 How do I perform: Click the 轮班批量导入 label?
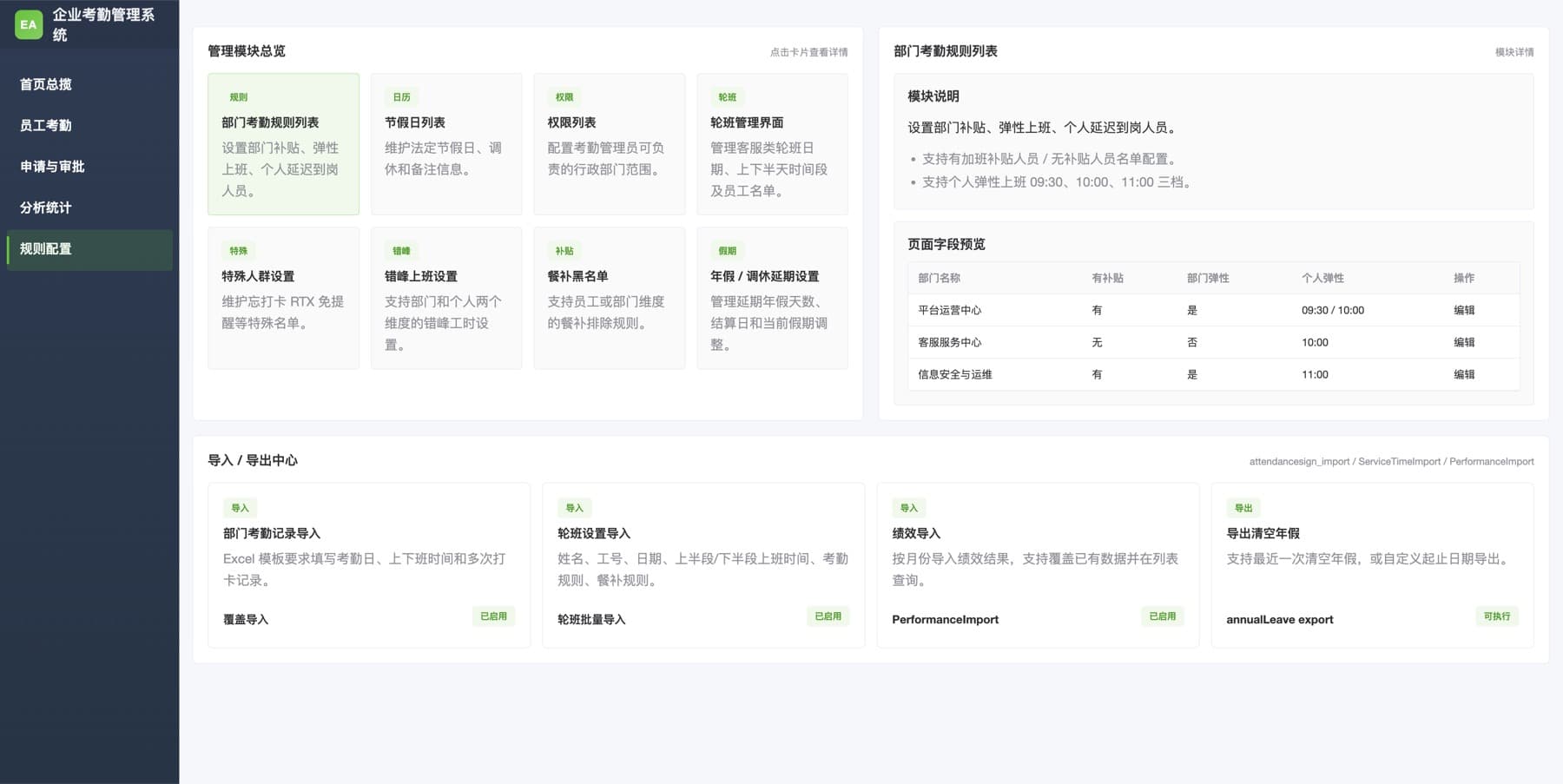point(591,619)
